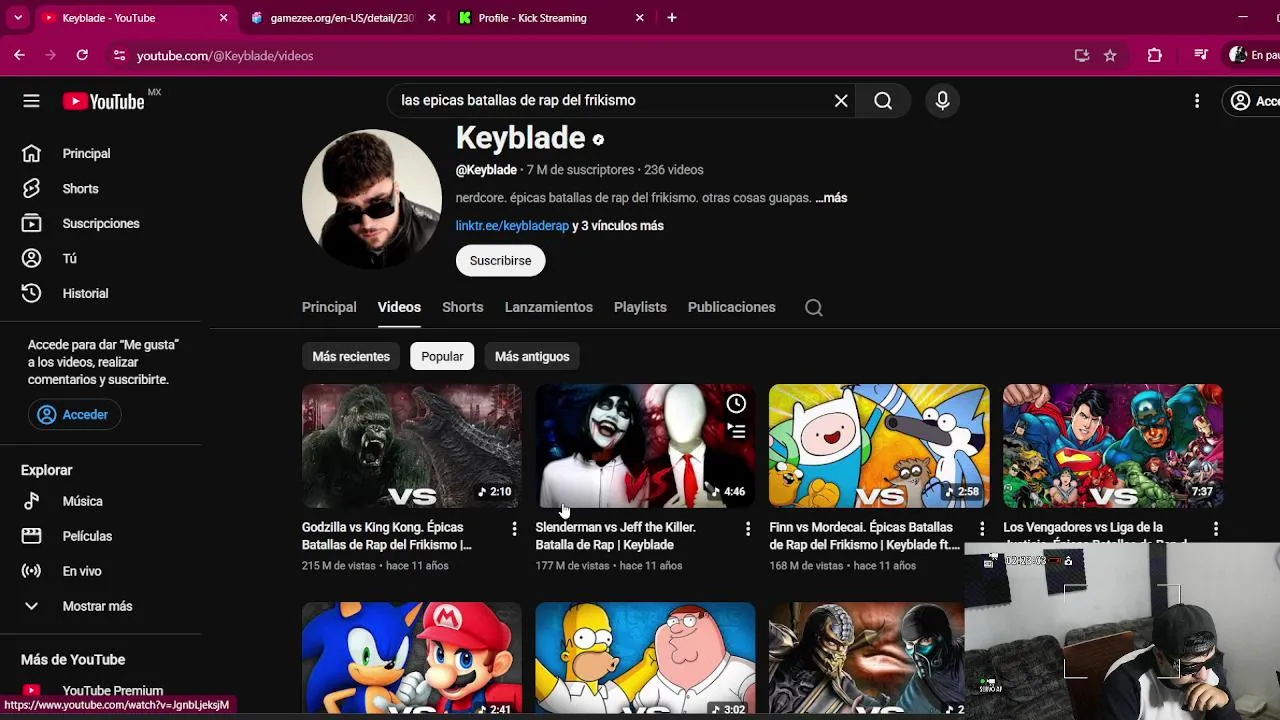Filter videos by Más recientes
Screen dimensions: 1280x720
(351, 357)
